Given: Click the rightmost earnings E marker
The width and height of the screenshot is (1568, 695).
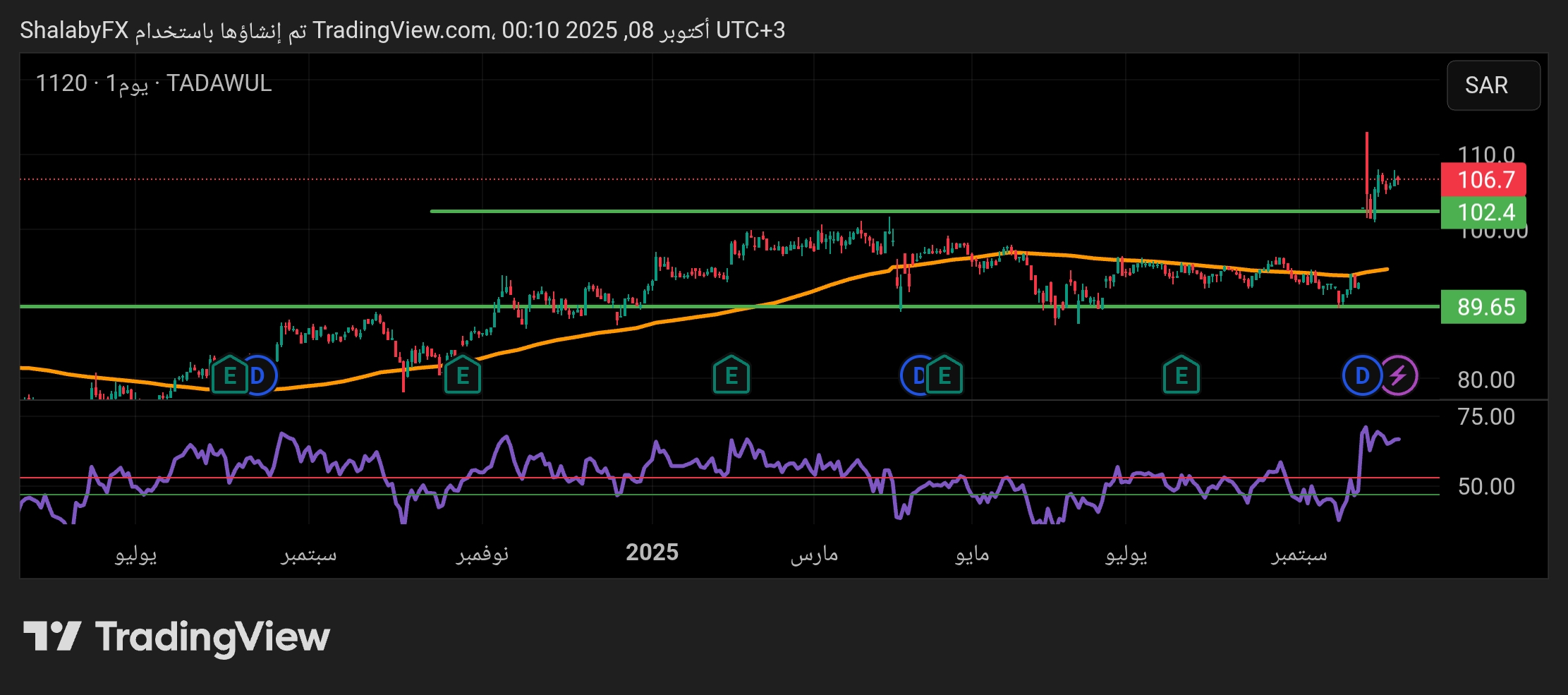Looking at the screenshot, I should pos(1181,375).
